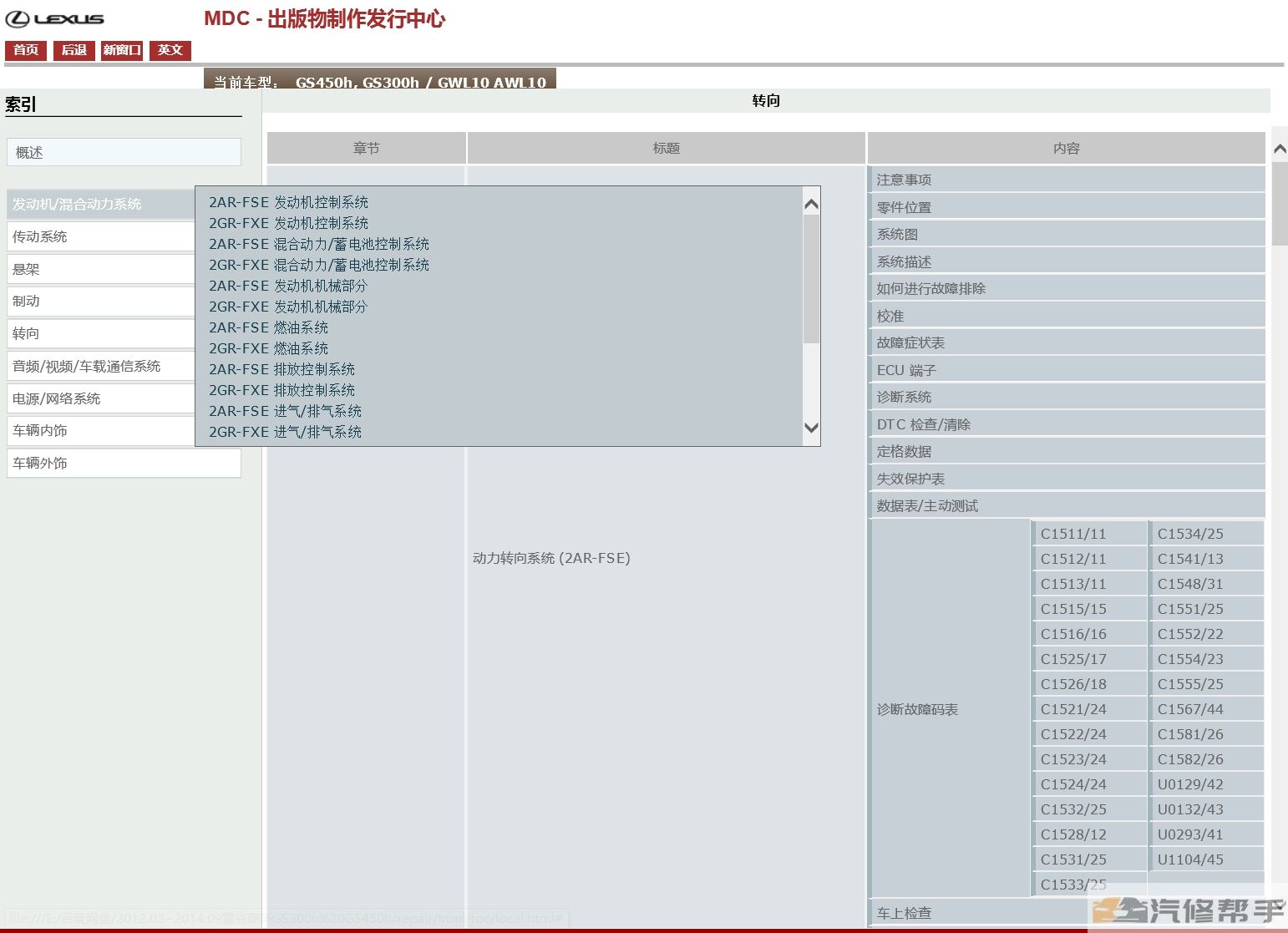Choose 2GR-FXE 燃油系统
This screenshot has width=1288, height=933.
click(268, 348)
